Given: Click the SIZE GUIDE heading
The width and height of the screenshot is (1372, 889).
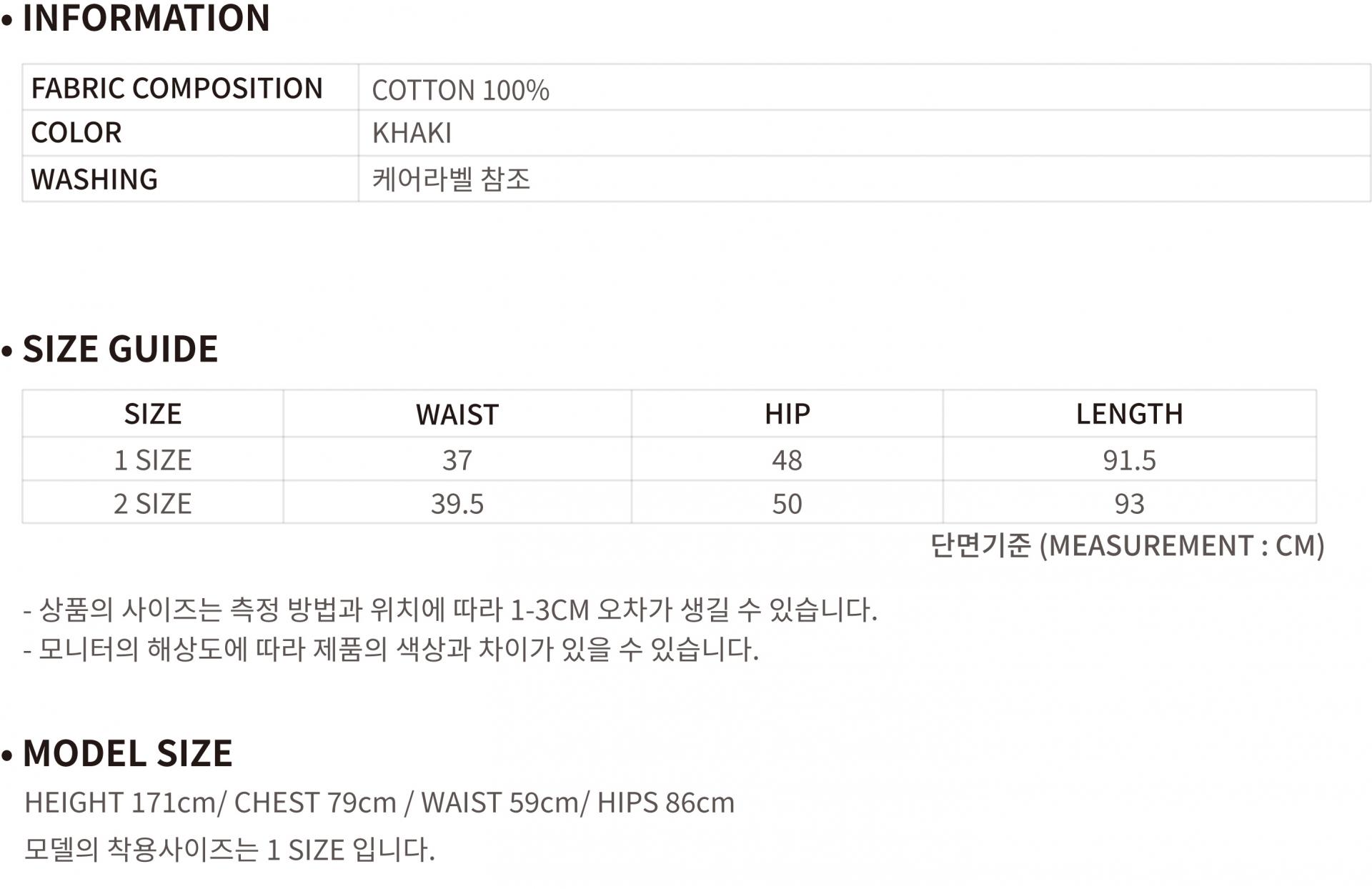Looking at the screenshot, I should (x=120, y=349).
